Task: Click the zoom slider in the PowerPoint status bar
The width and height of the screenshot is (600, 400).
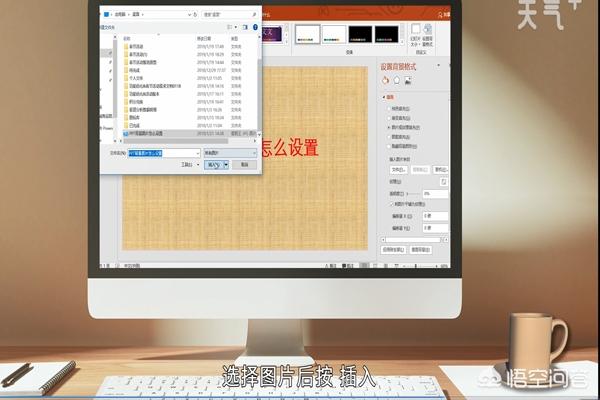Action: click(x=416, y=266)
